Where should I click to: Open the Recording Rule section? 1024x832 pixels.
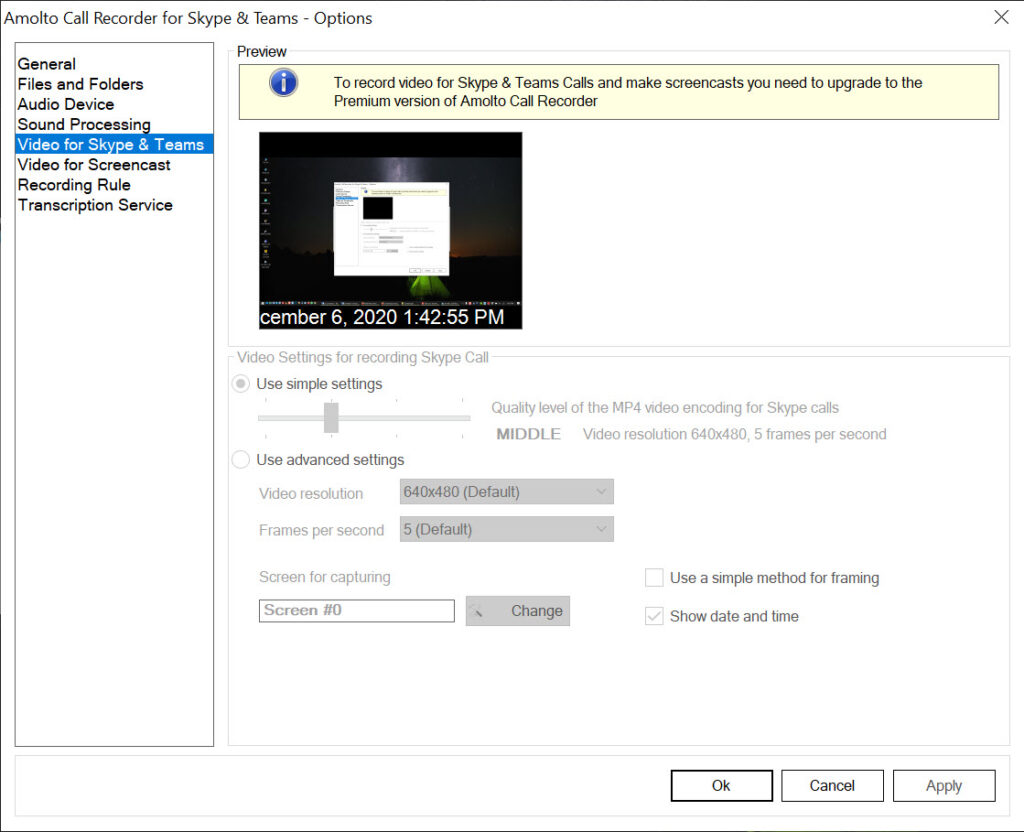74,185
